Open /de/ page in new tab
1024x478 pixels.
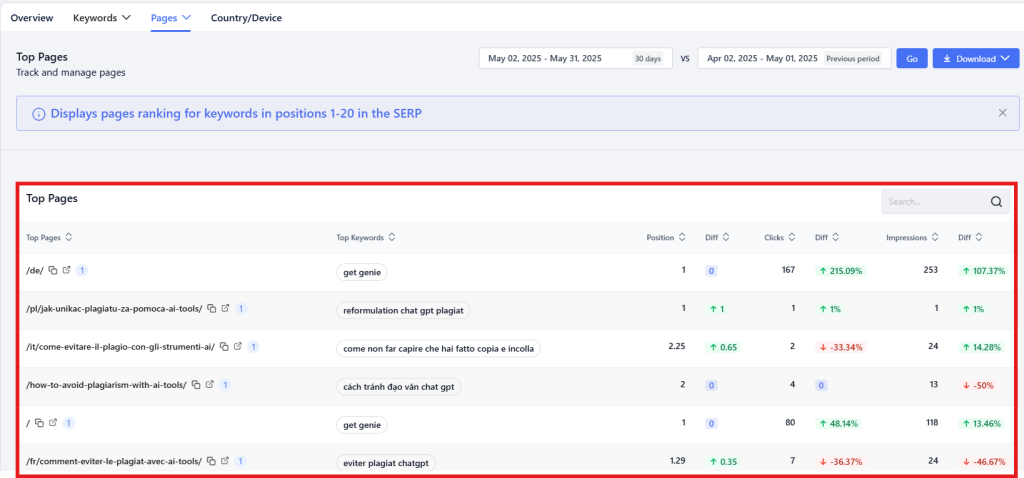pos(66,270)
